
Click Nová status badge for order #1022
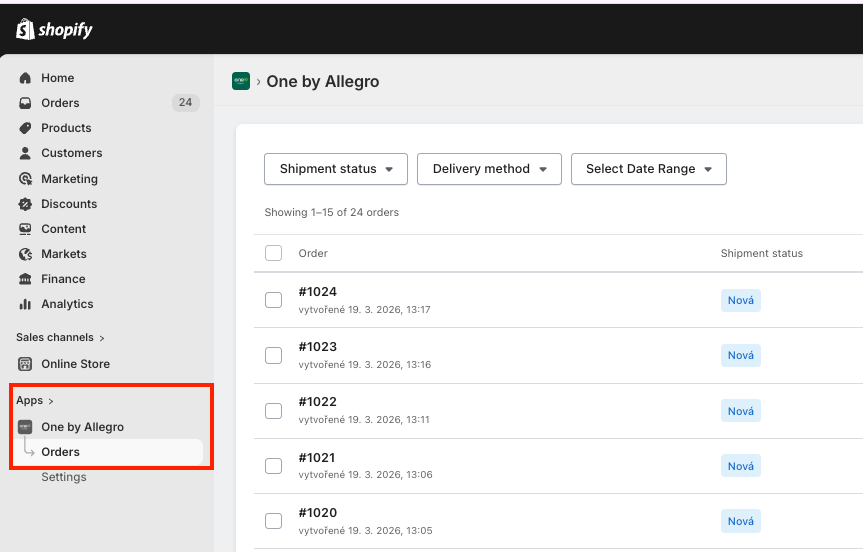741,411
